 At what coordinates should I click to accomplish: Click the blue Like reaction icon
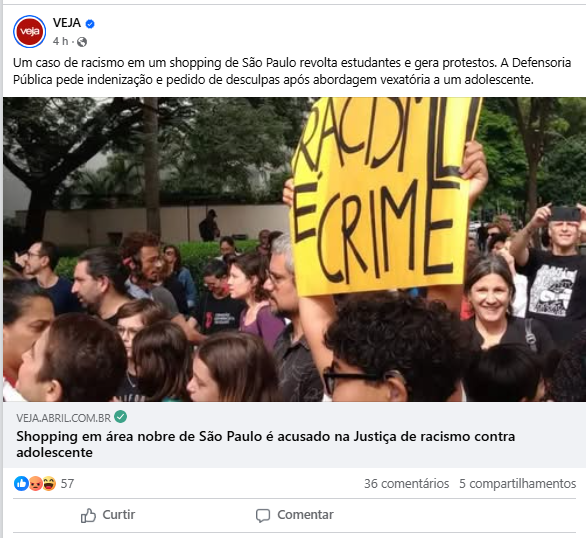pyautogui.click(x=21, y=483)
